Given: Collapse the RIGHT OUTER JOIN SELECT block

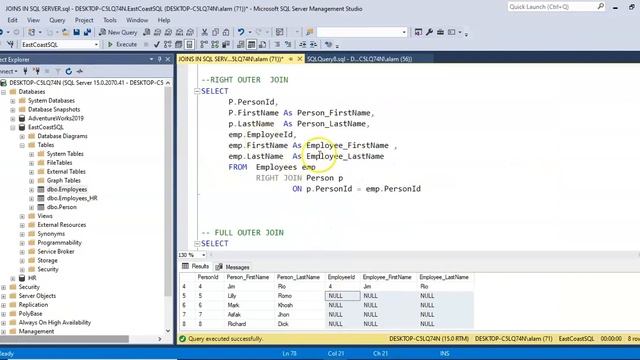Looking at the screenshot, I should 197,91.
